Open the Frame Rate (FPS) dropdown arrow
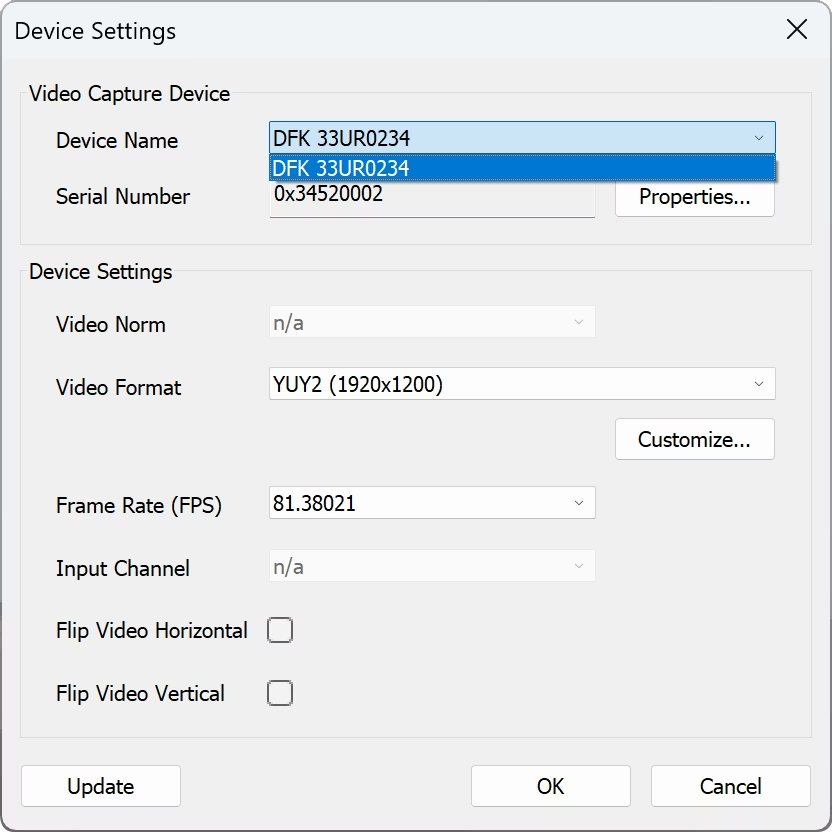 pos(579,503)
